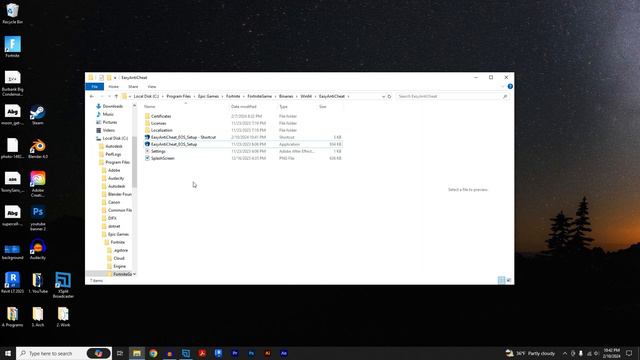Open Illustrator from the taskbar
Image resolution: width=640 pixels, height=360 pixels.
click(267, 353)
